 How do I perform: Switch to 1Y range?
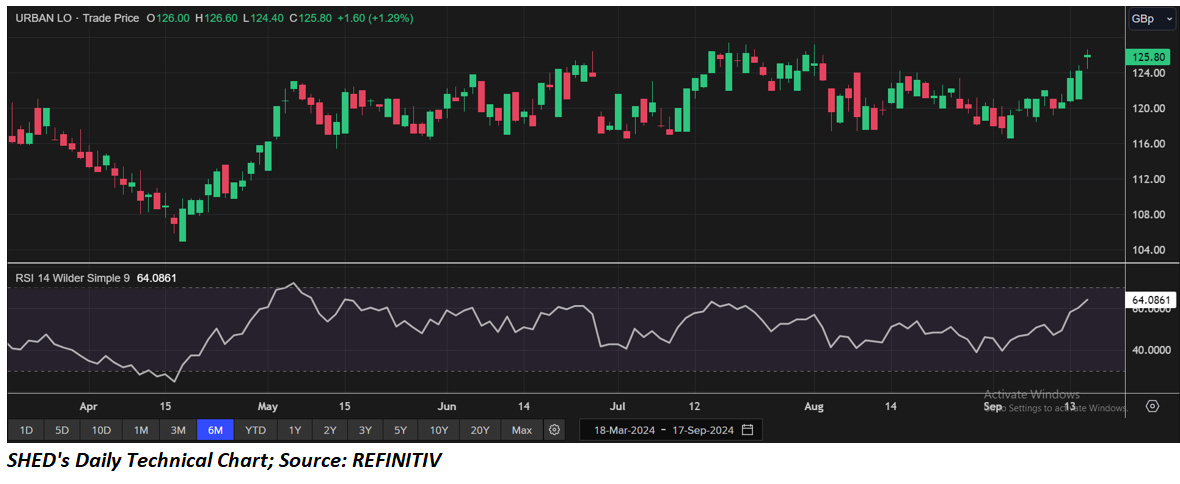click(295, 431)
